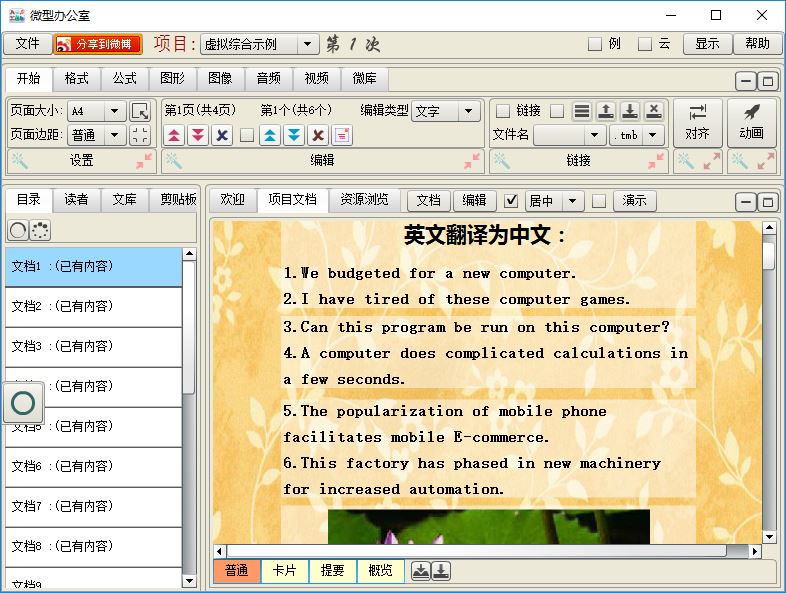Toggle the unlabeled checkbox right of 链接
This screenshot has height=593, width=786.
coord(557,111)
